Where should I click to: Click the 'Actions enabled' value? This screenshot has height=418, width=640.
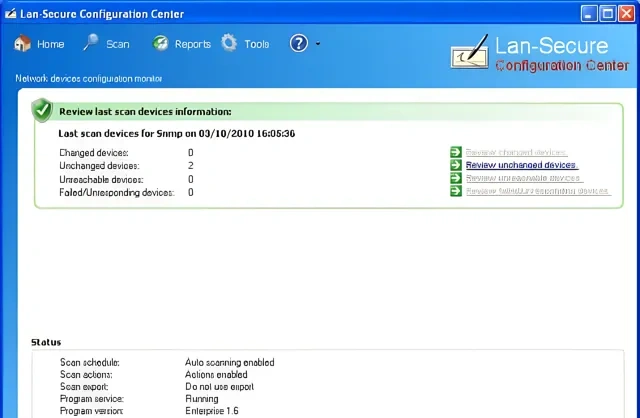pyautogui.click(x=216, y=374)
